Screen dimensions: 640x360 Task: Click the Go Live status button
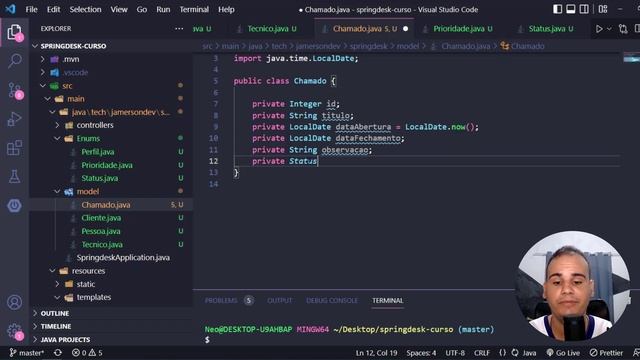pos(563,353)
